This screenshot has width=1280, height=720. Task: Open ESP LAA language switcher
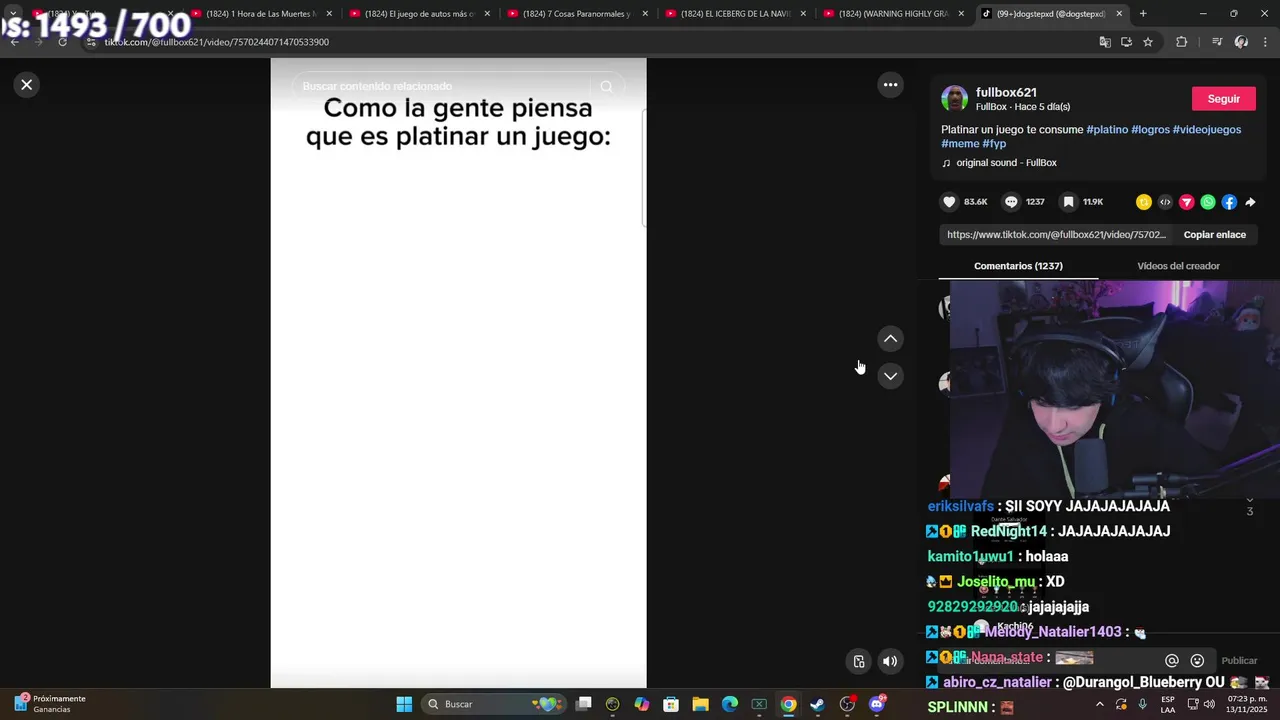[x=1168, y=704]
